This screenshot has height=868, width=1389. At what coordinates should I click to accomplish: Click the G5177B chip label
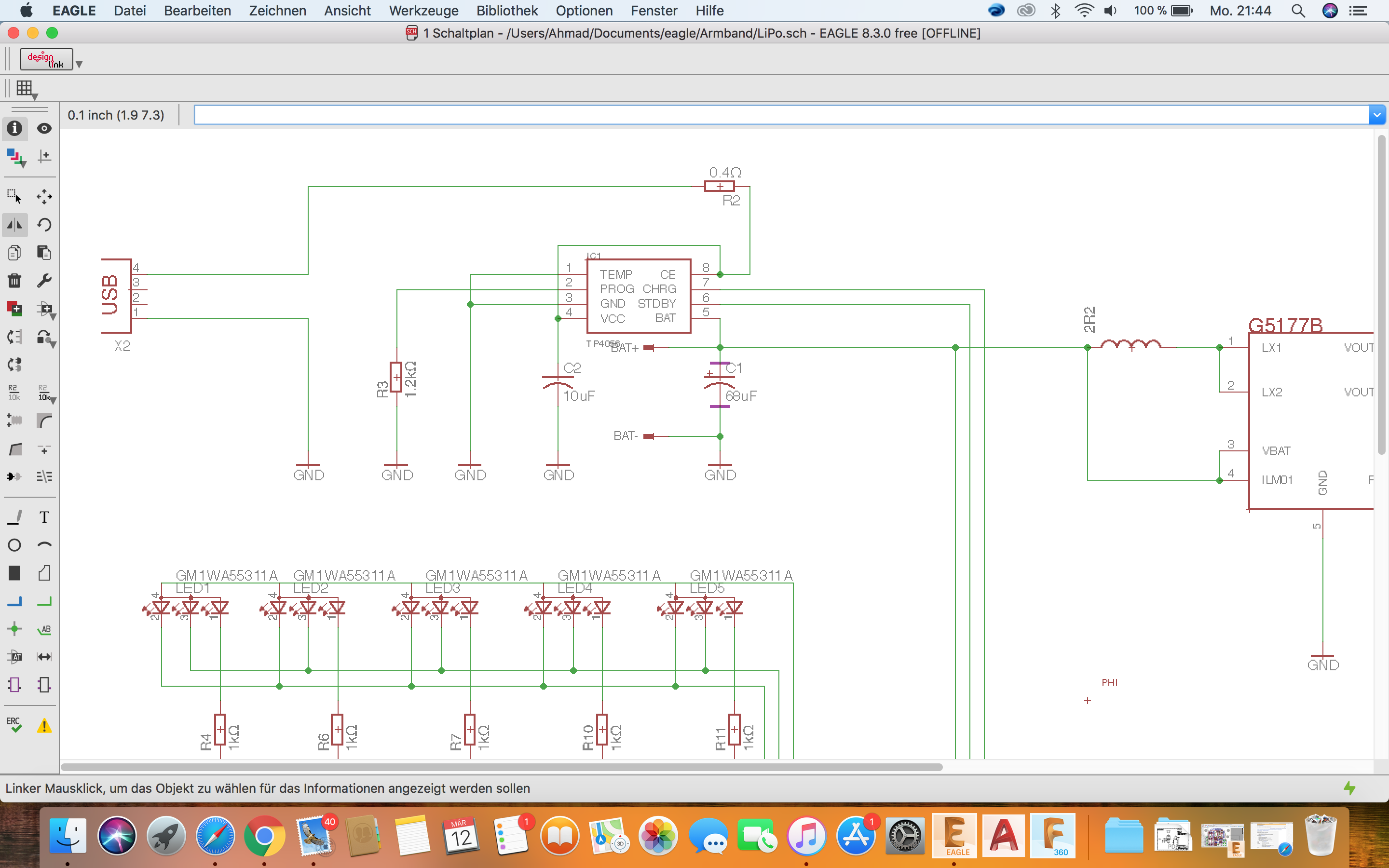click(1286, 325)
